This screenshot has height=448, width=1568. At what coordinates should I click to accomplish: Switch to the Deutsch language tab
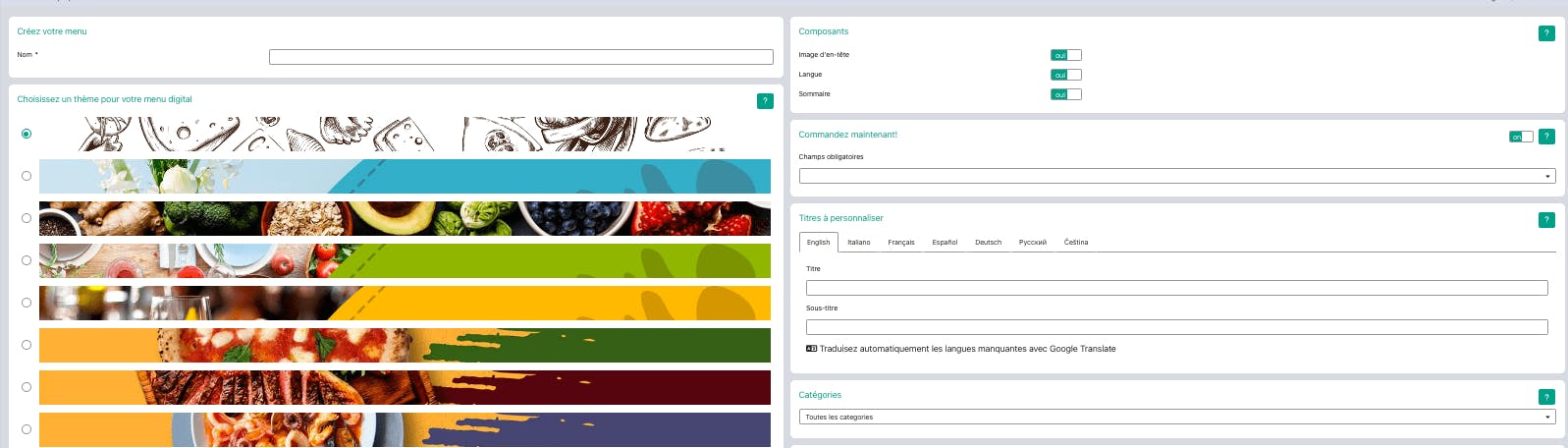(x=988, y=242)
